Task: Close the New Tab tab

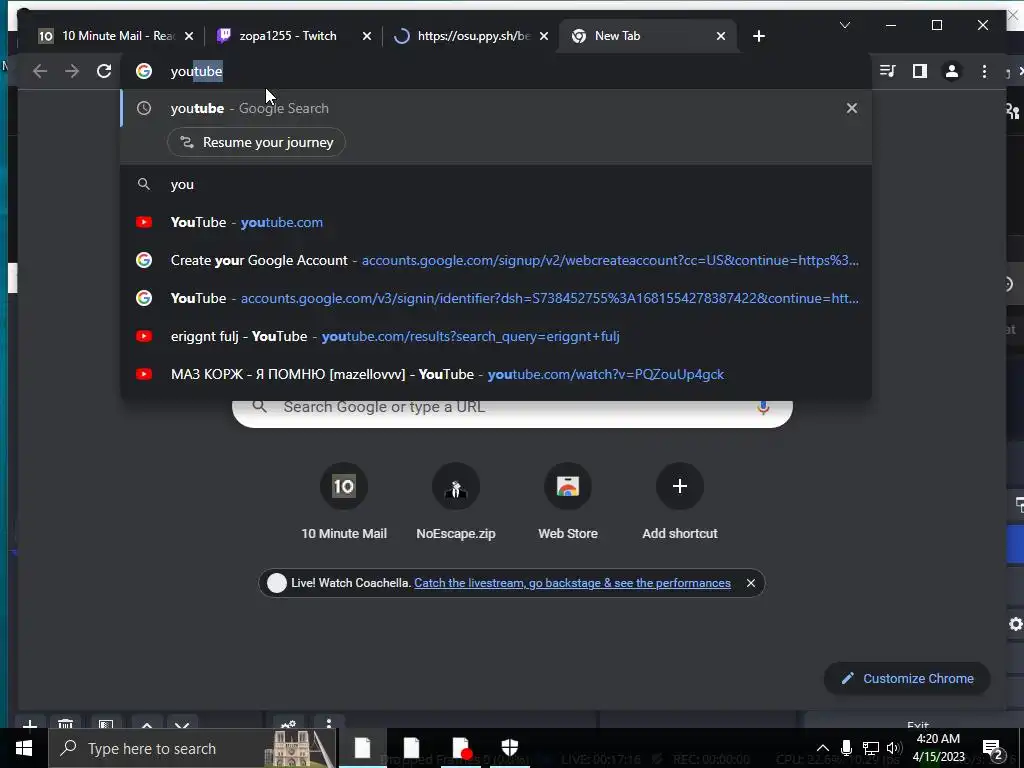Action: click(720, 36)
